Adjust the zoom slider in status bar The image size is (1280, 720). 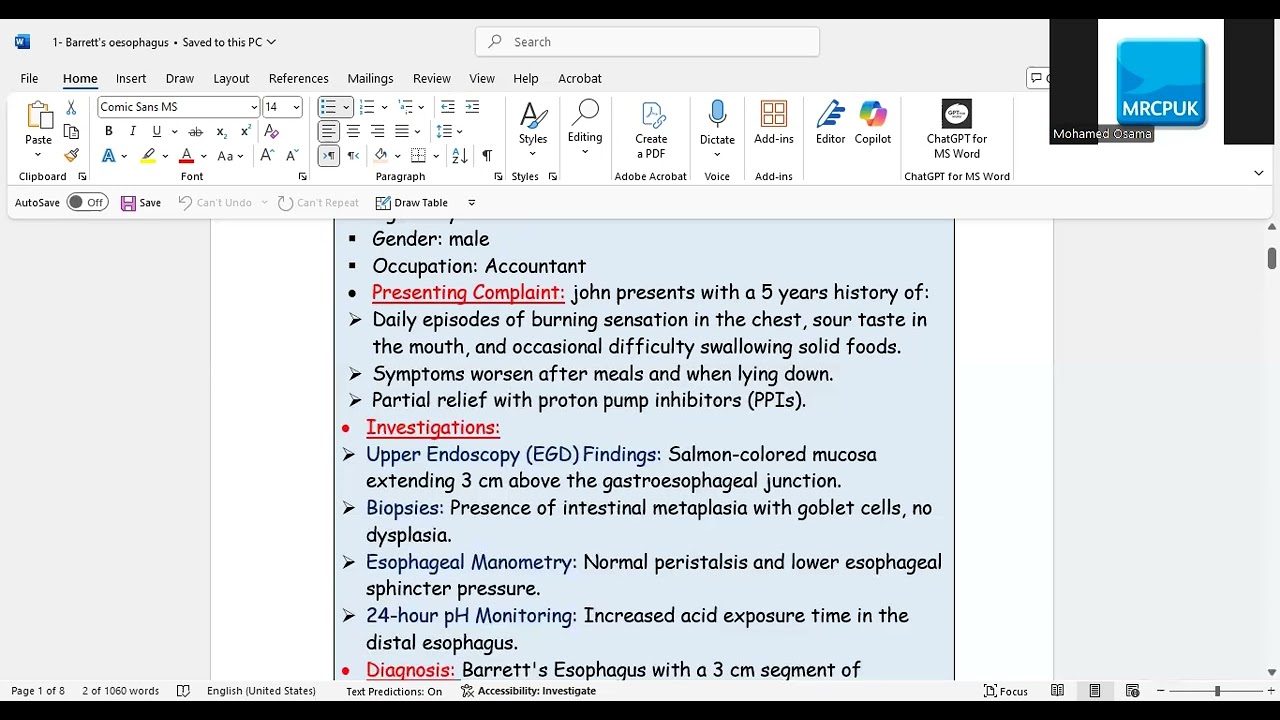1217,691
